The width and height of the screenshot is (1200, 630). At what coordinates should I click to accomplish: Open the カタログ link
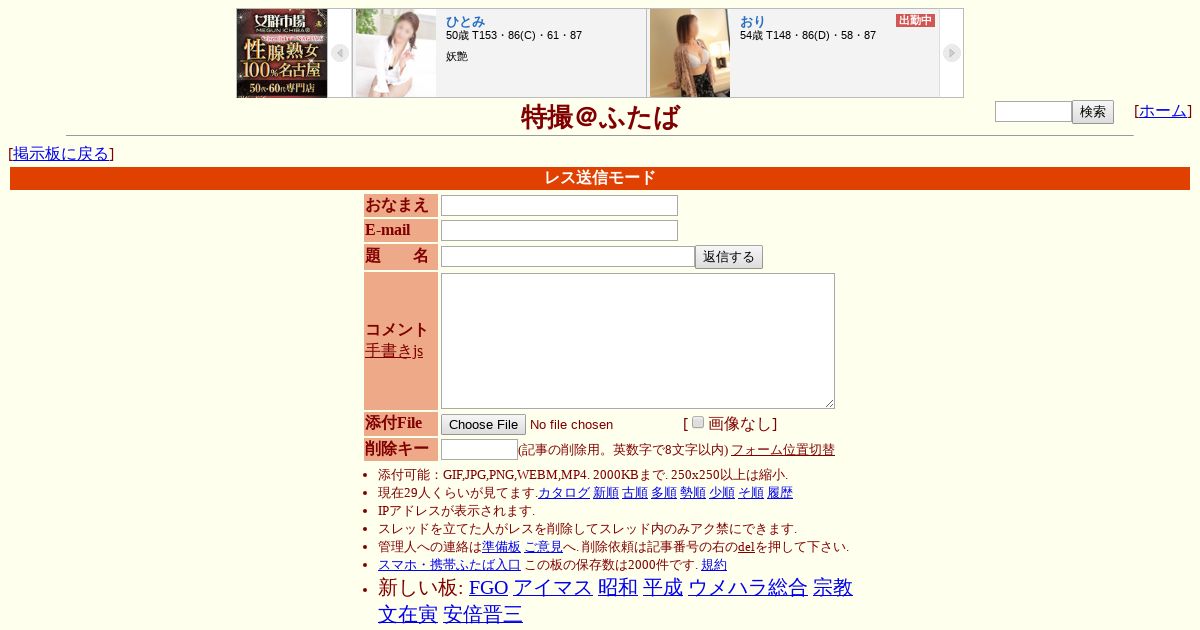pos(564,493)
